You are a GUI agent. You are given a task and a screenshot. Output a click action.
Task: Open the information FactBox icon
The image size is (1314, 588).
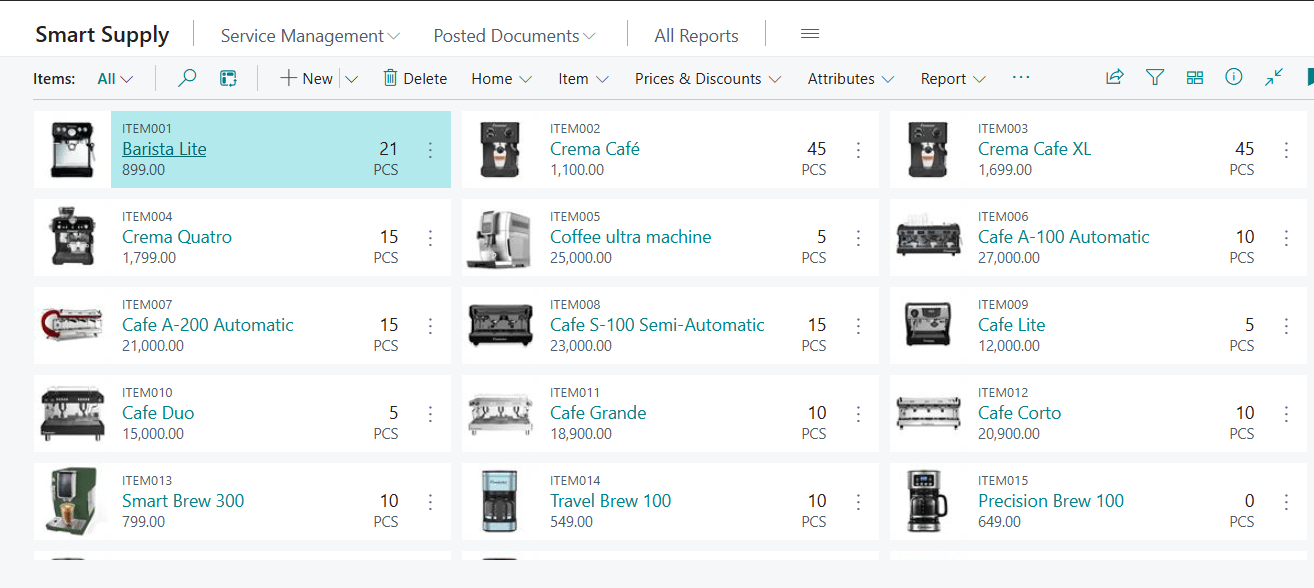pyautogui.click(x=1234, y=78)
